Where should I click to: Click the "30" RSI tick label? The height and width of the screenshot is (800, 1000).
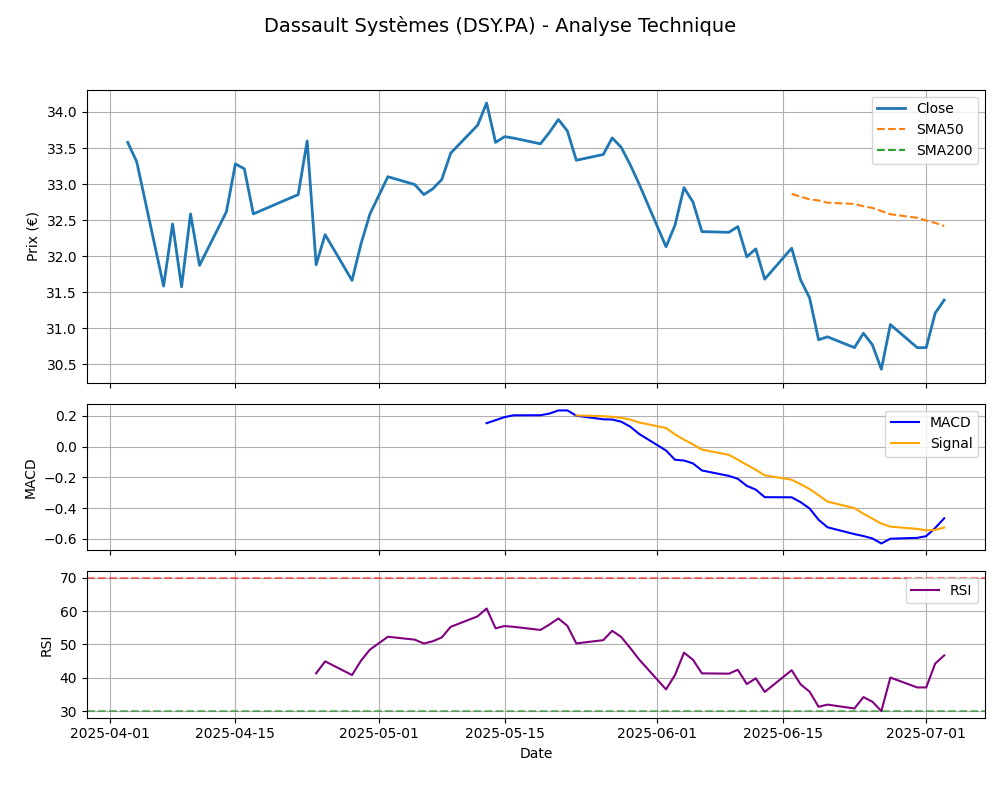[69, 712]
